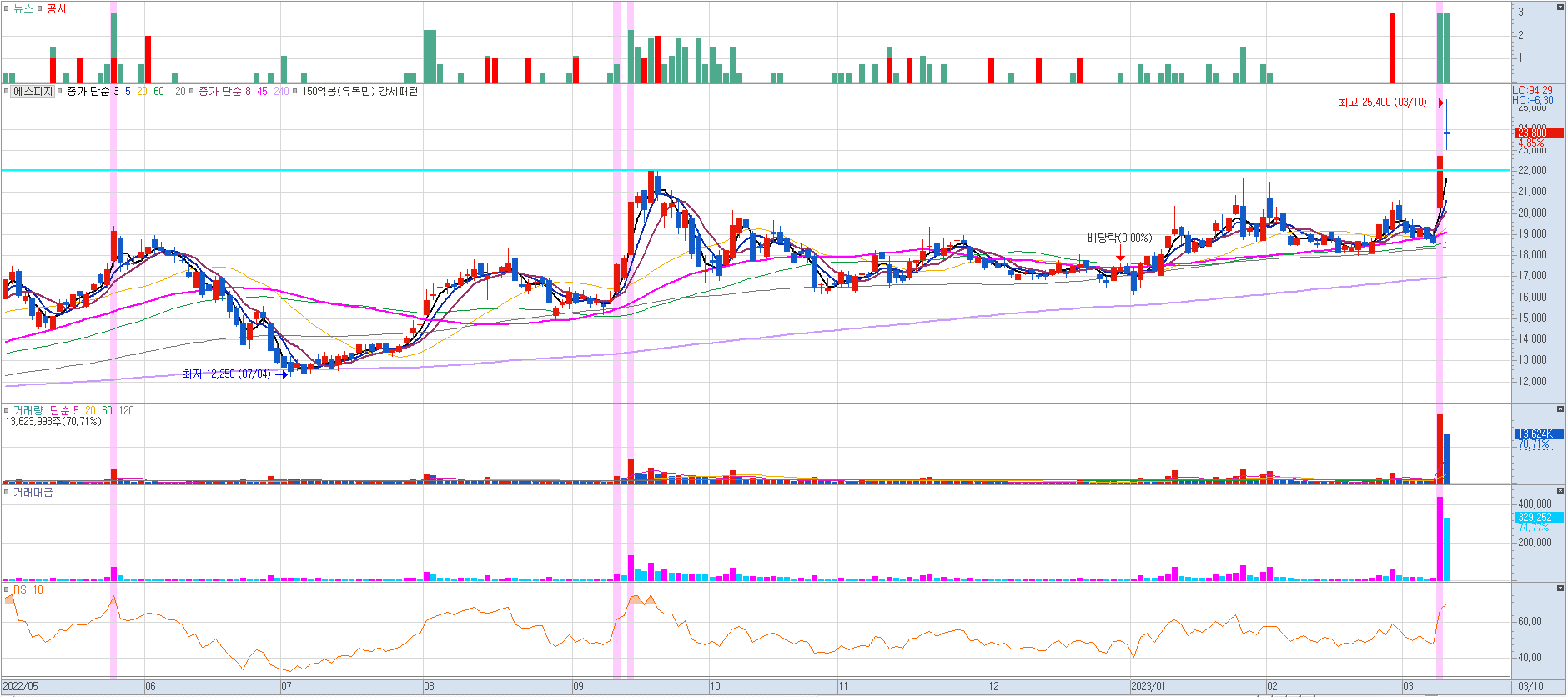This screenshot has height=697, width=1568.
Task: Click the 60.00 RSI axis label
Action: 1530,621
